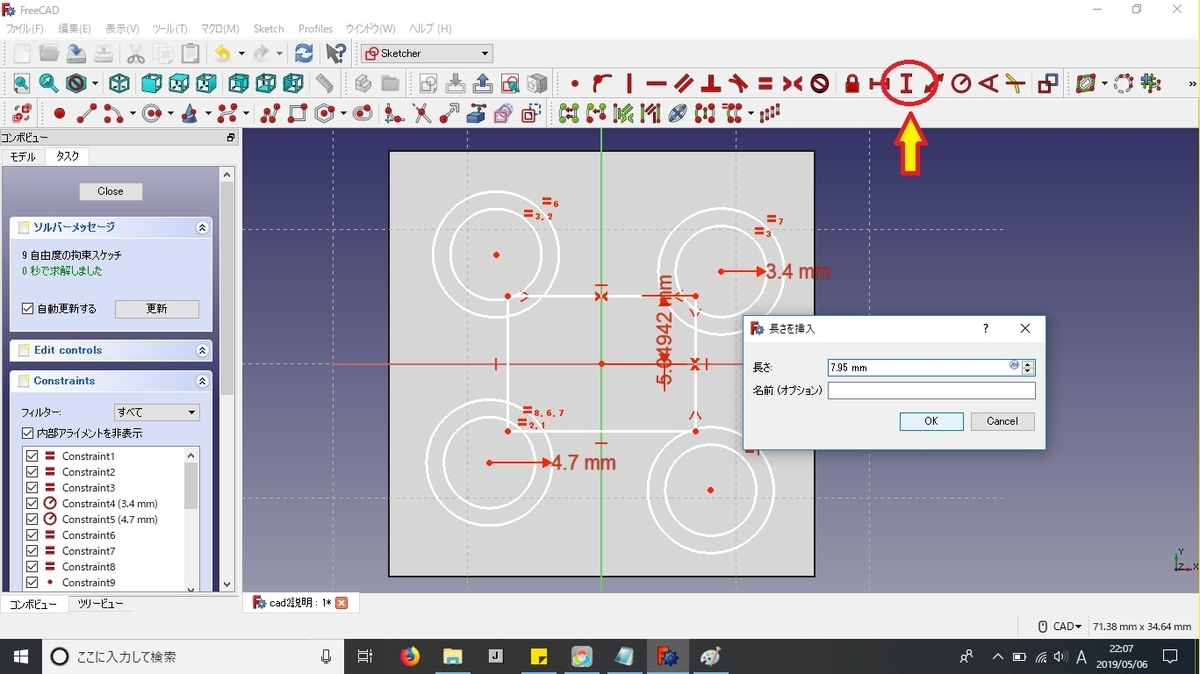Select the equal constraint tool
The image size is (1200, 674).
point(765,84)
